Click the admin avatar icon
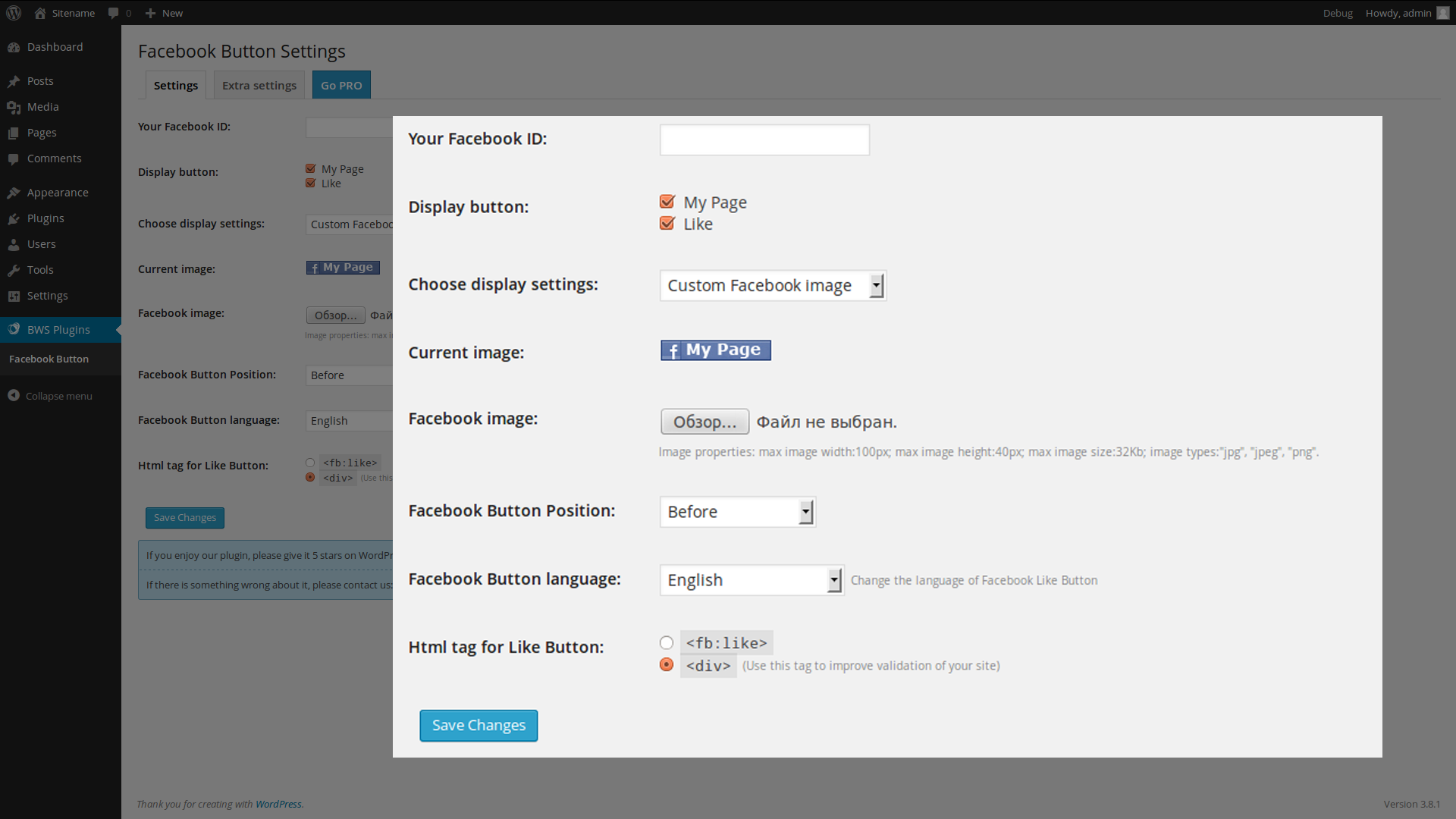The width and height of the screenshot is (1456, 819). tap(1443, 13)
